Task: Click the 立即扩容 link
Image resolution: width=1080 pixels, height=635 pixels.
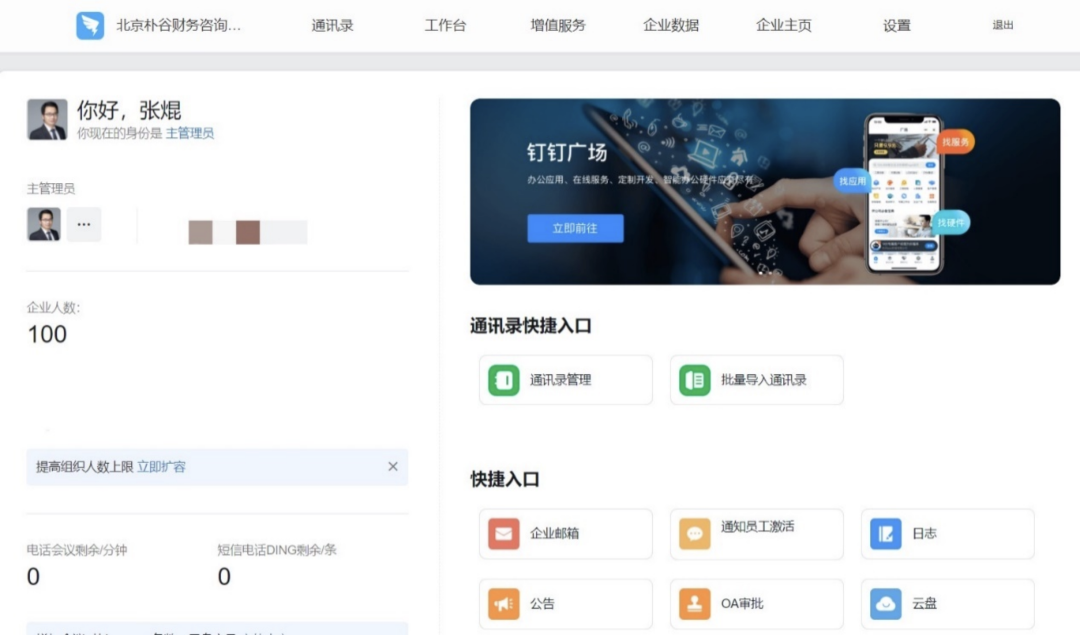Action: [161, 467]
